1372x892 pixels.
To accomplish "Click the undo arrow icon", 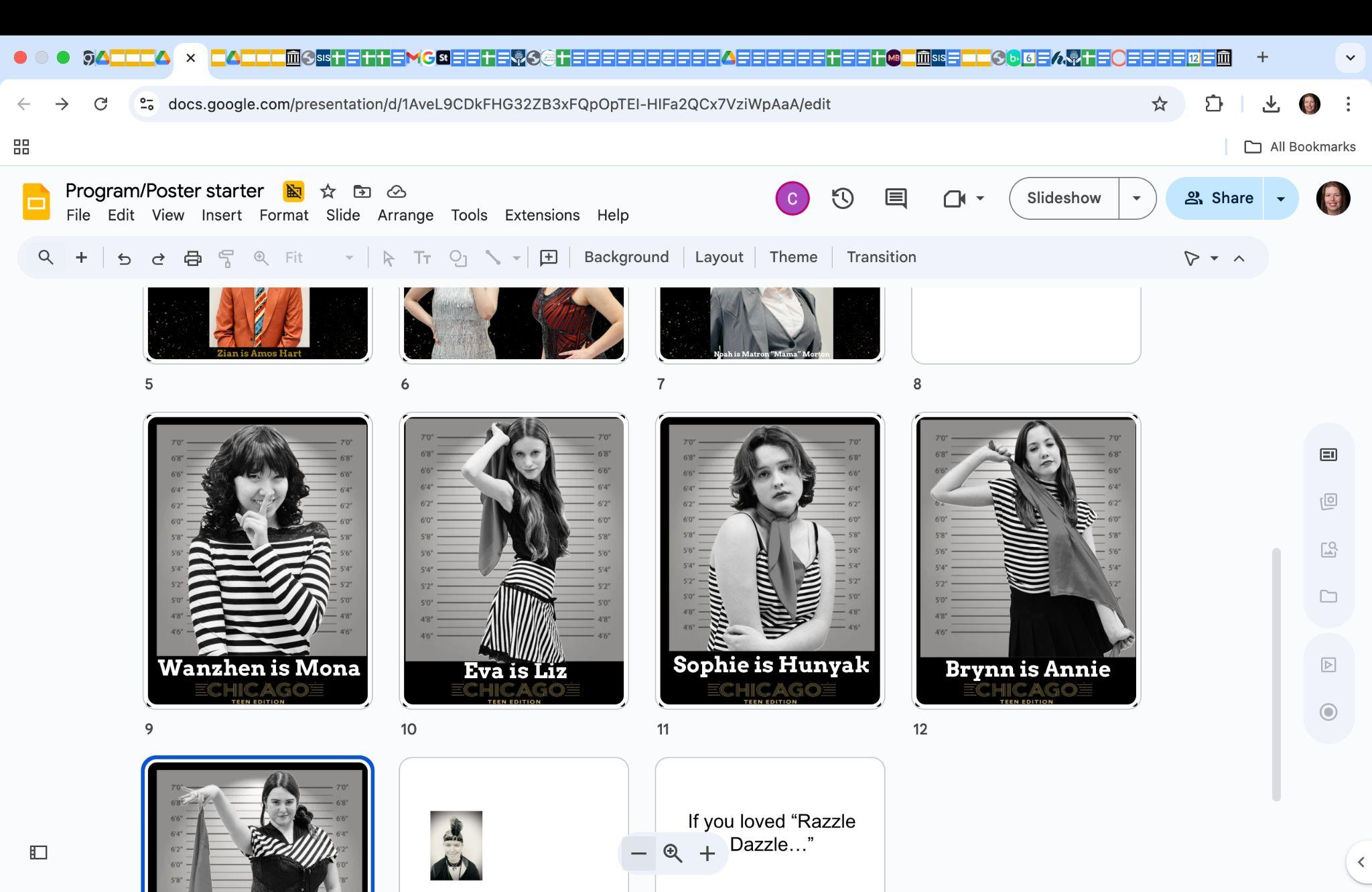I will point(124,258).
